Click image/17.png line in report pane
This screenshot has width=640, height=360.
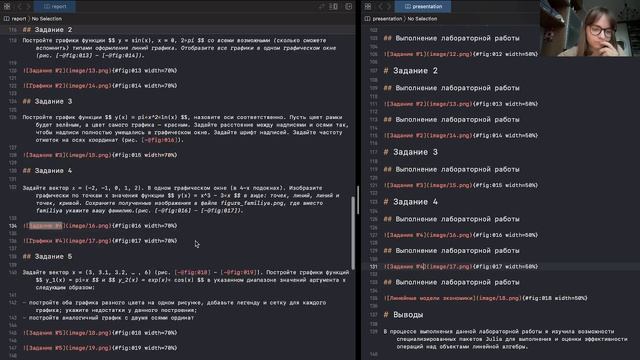100,241
